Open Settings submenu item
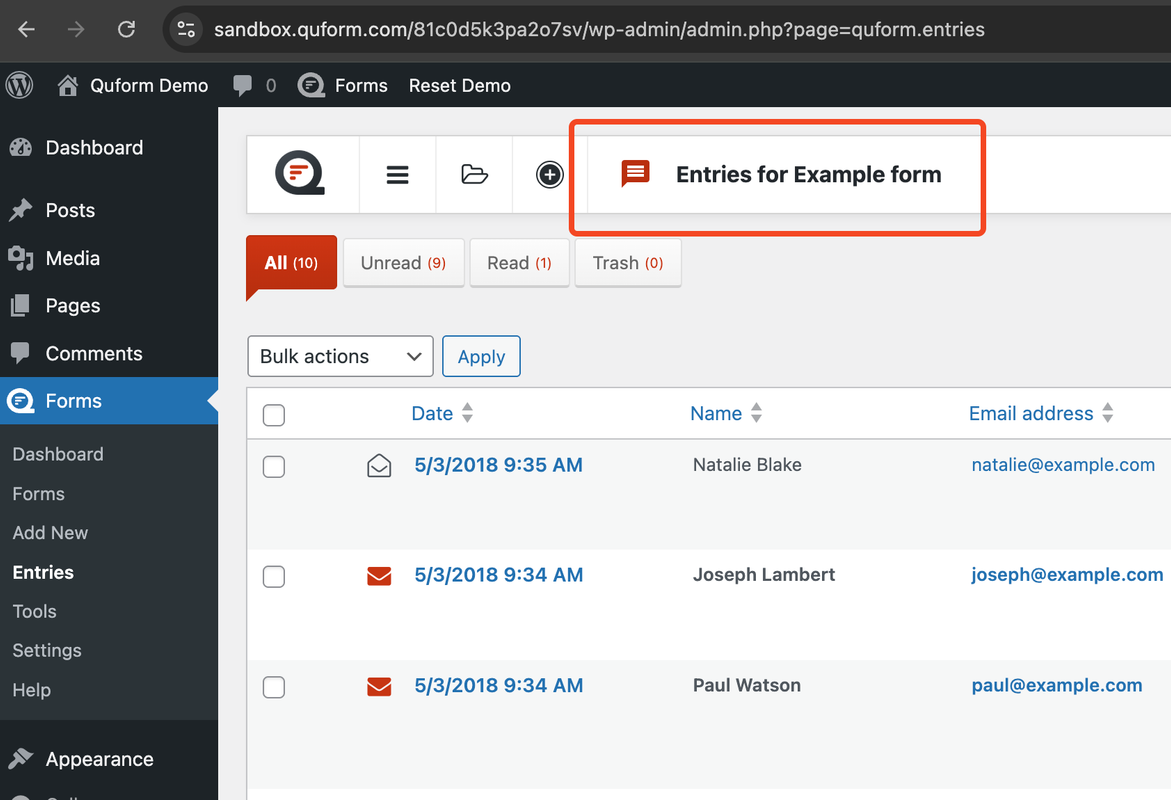Viewport: 1171px width, 800px height. coord(47,651)
